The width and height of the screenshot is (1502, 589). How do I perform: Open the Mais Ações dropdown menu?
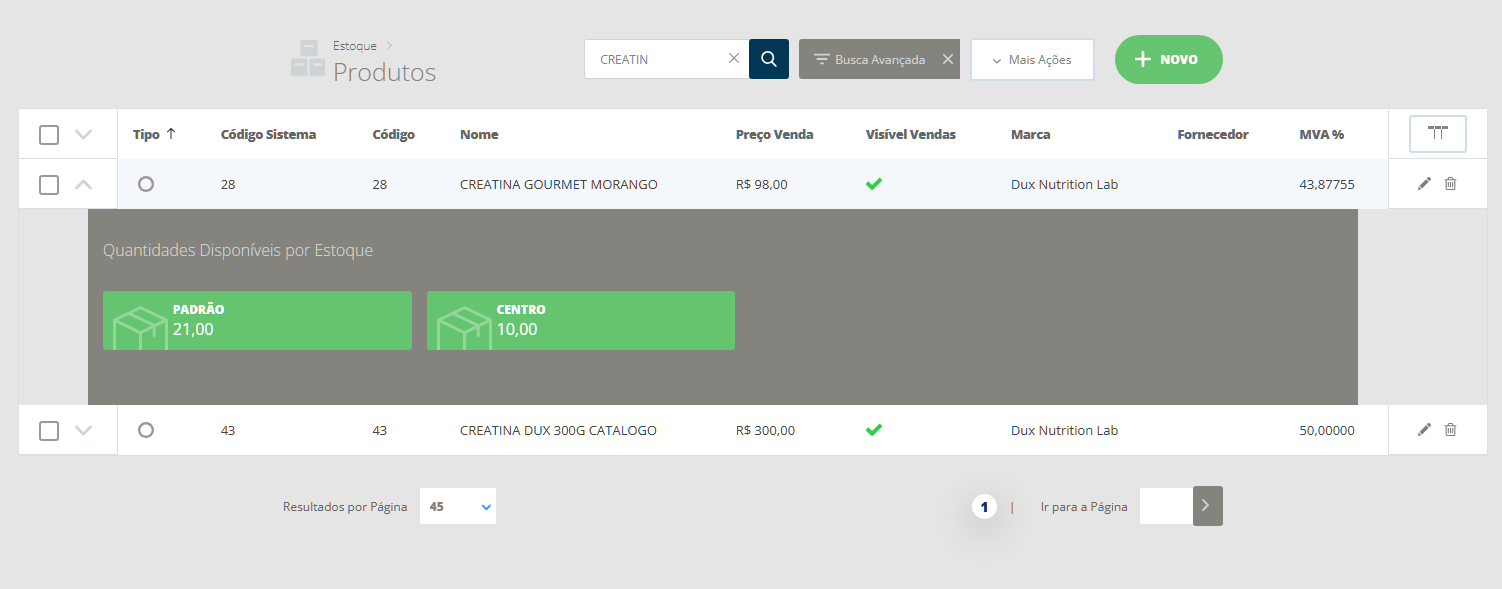pos(1032,60)
